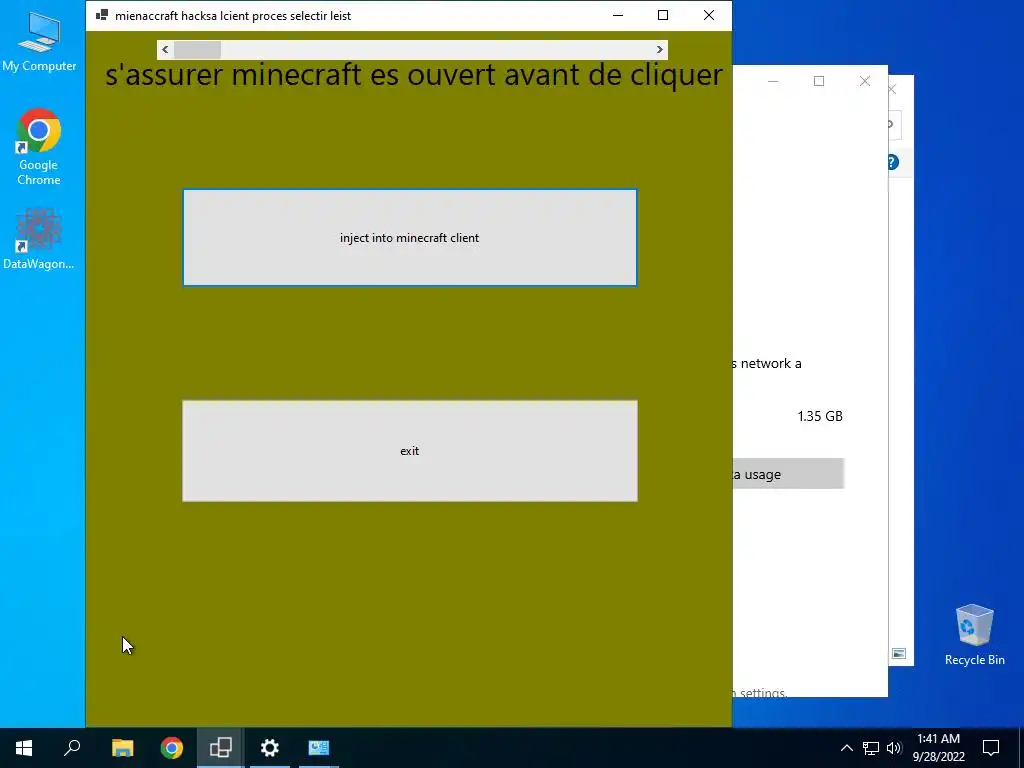Click data usage button in Settings window
Screen dimensions: 1024x768
pyautogui.click(x=788, y=474)
